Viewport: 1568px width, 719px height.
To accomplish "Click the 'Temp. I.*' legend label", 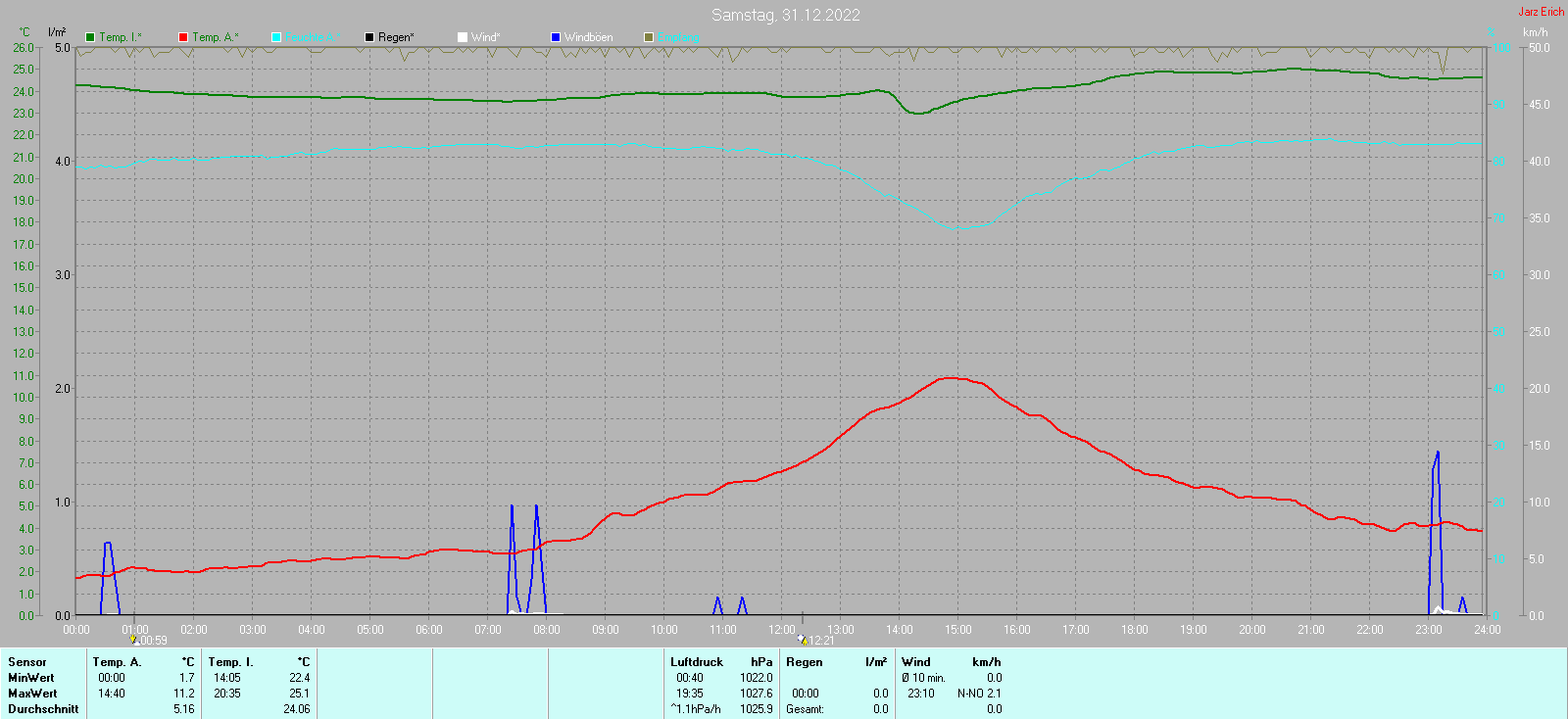I will point(121,37).
